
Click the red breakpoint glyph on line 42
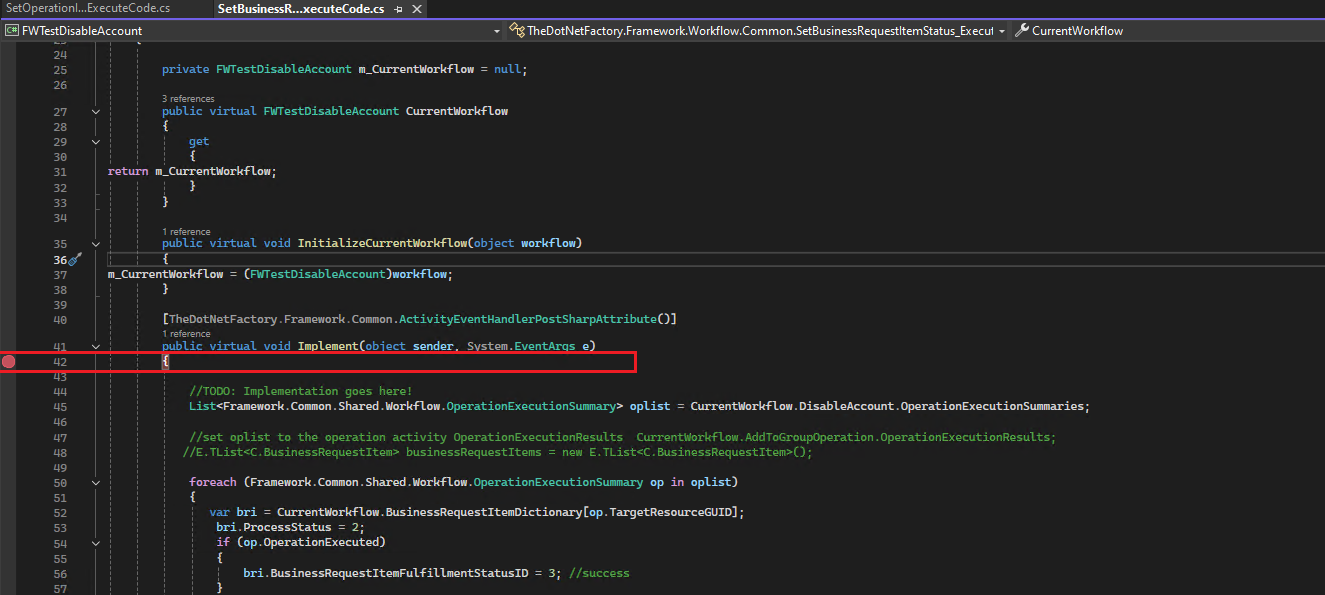coord(9,361)
